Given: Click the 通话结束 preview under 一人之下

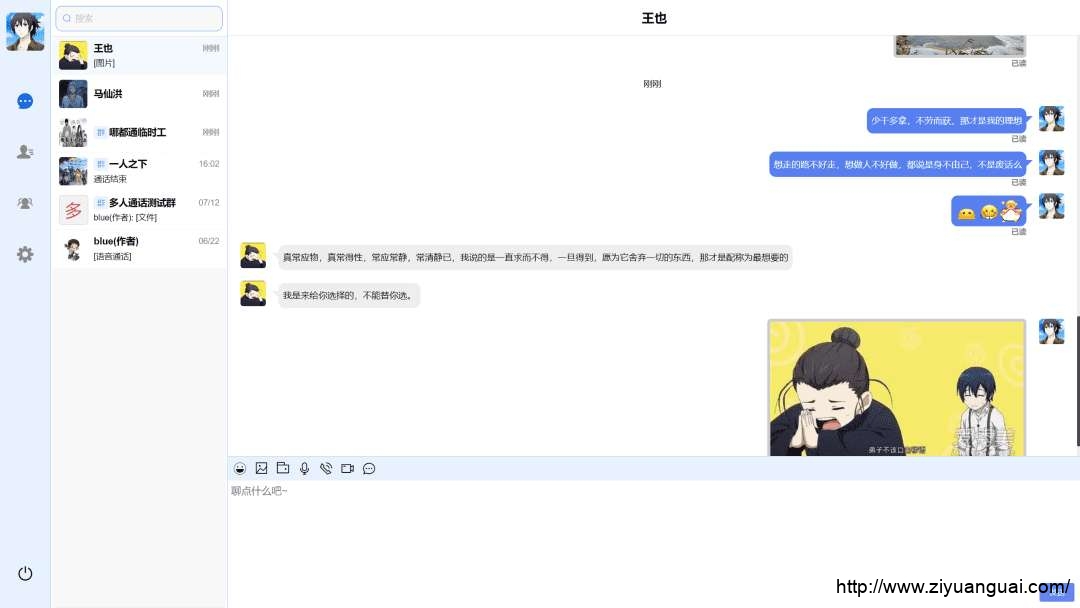Looking at the screenshot, I should [x=110, y=179].
